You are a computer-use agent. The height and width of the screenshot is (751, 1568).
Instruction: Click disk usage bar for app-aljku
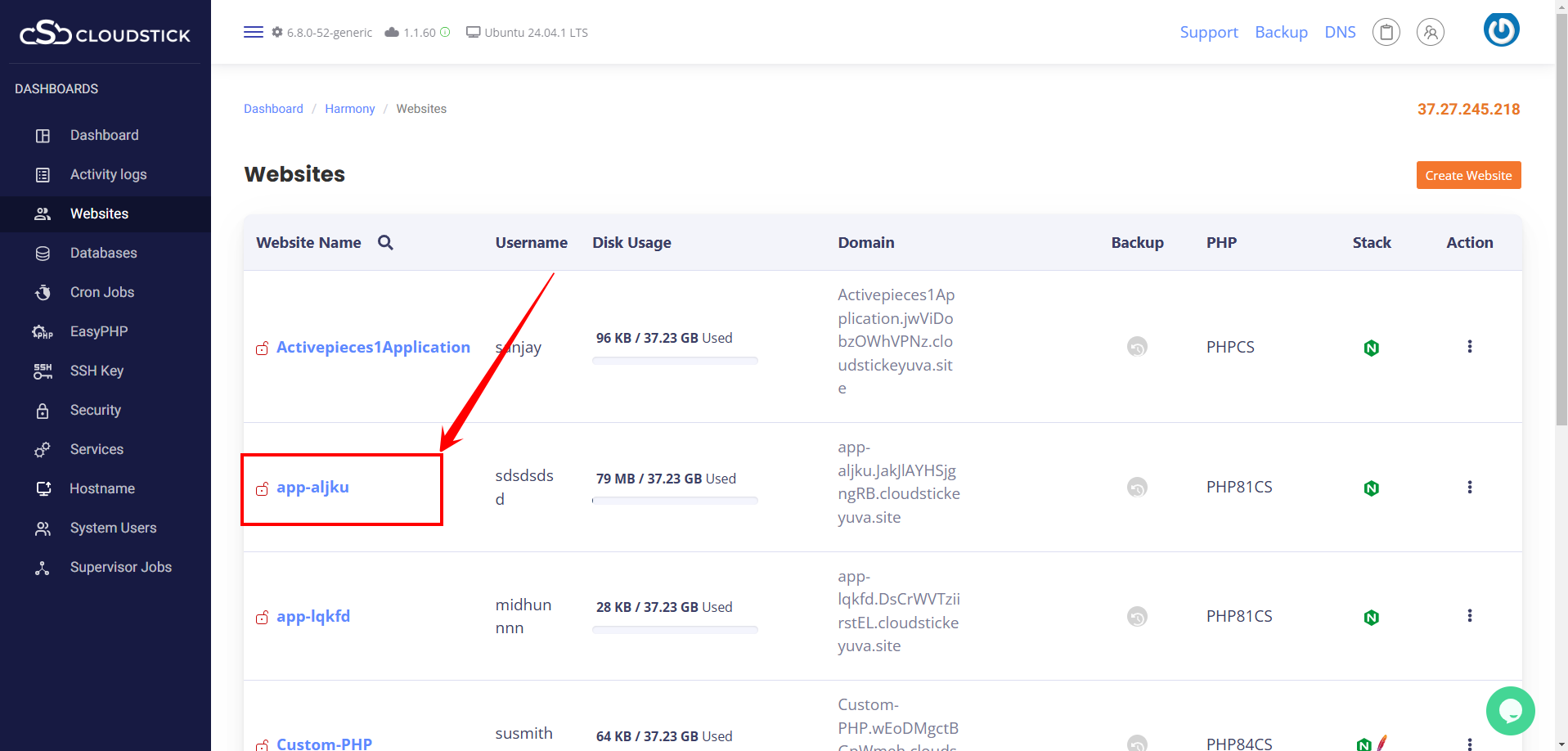tap(675, 500)
